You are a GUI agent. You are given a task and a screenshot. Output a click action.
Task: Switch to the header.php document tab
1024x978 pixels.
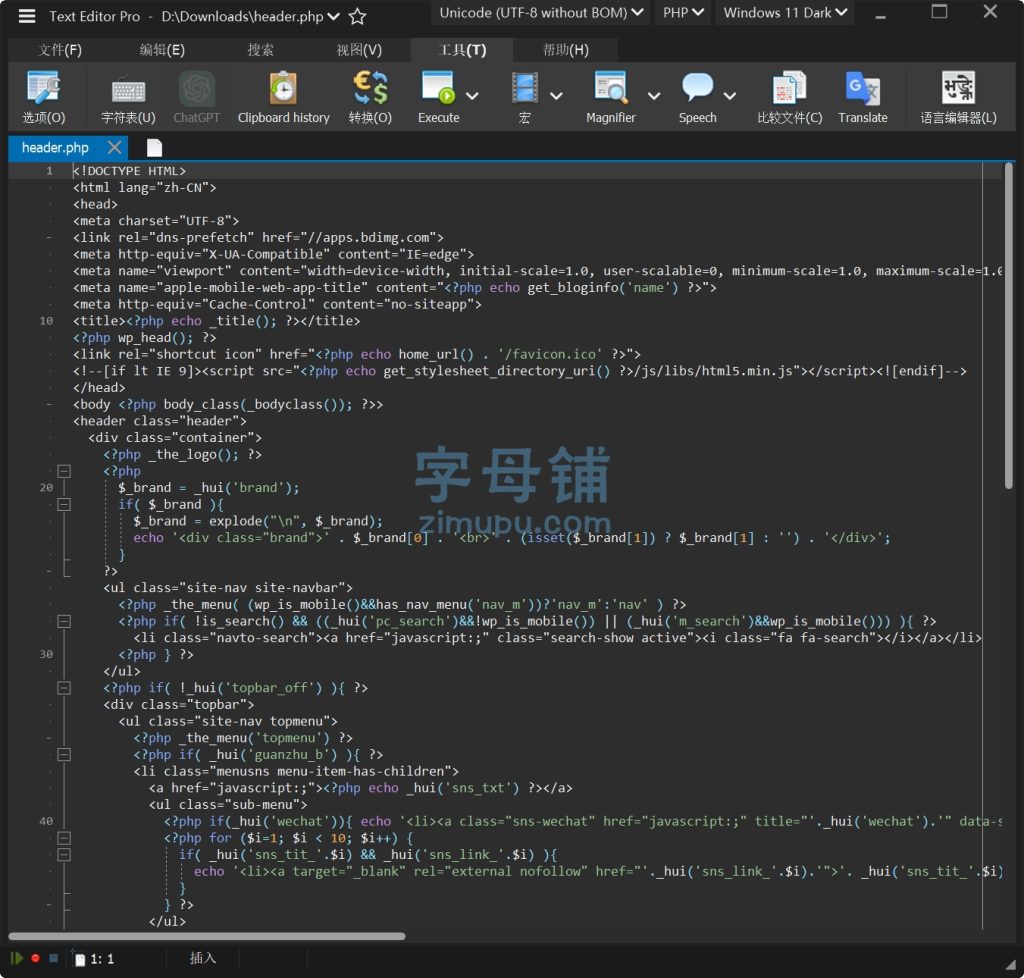tap(55, 148)
